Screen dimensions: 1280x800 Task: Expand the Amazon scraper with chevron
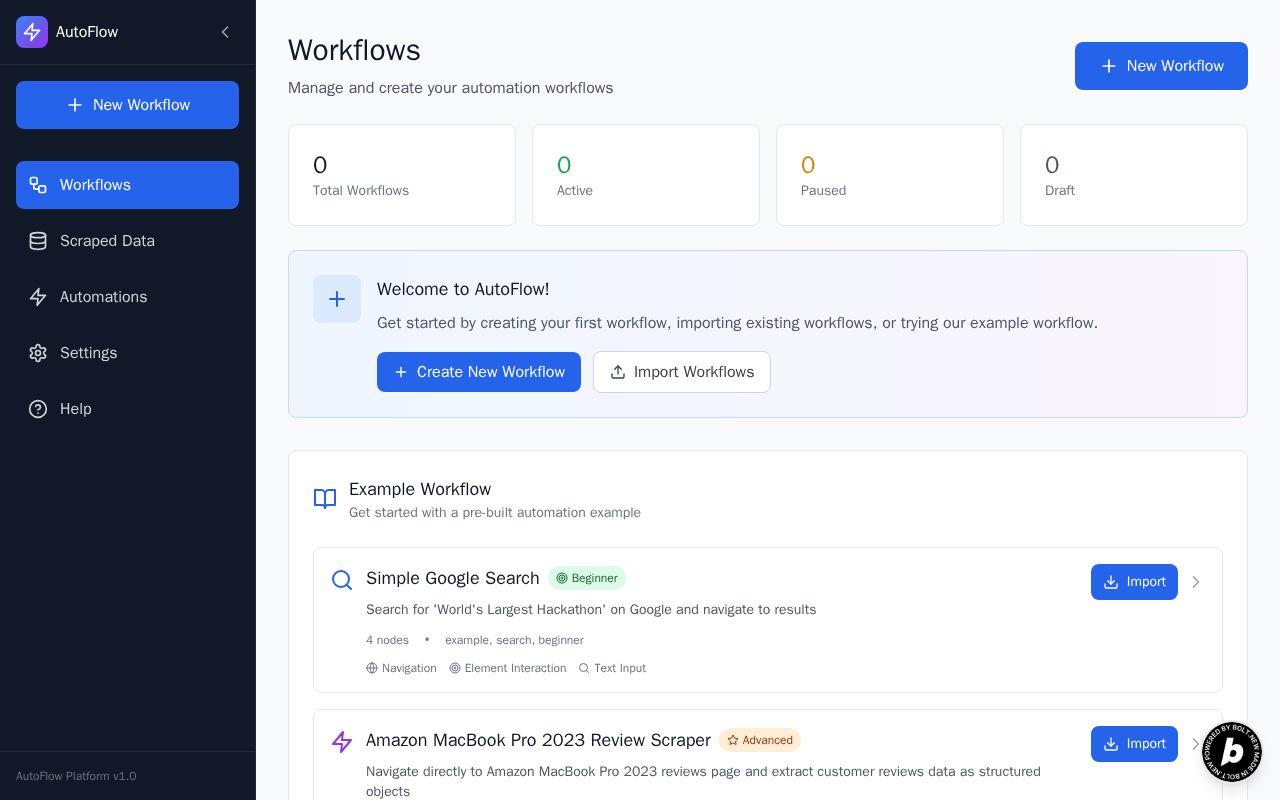(1196, 744)
